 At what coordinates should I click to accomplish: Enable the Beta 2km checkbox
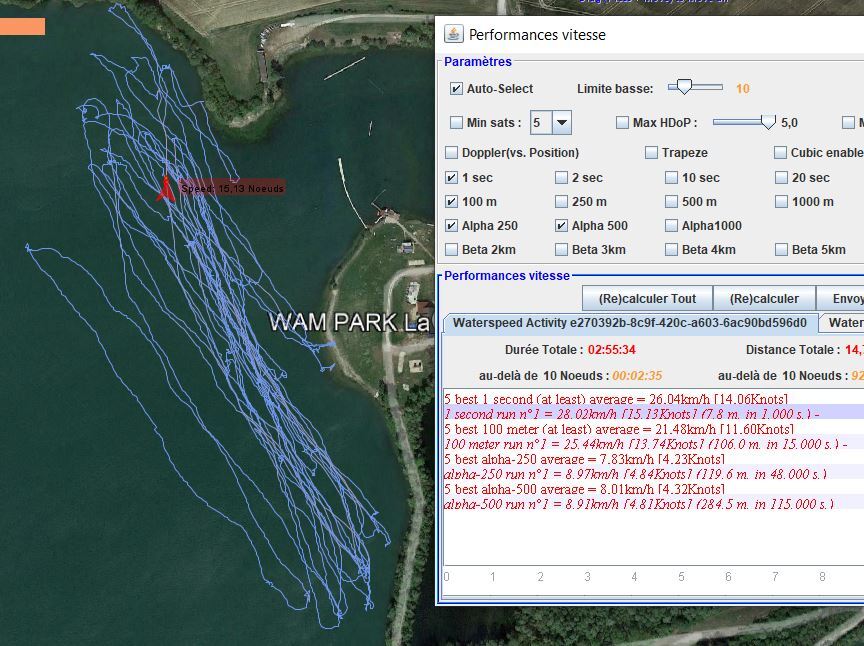(452, 250)
